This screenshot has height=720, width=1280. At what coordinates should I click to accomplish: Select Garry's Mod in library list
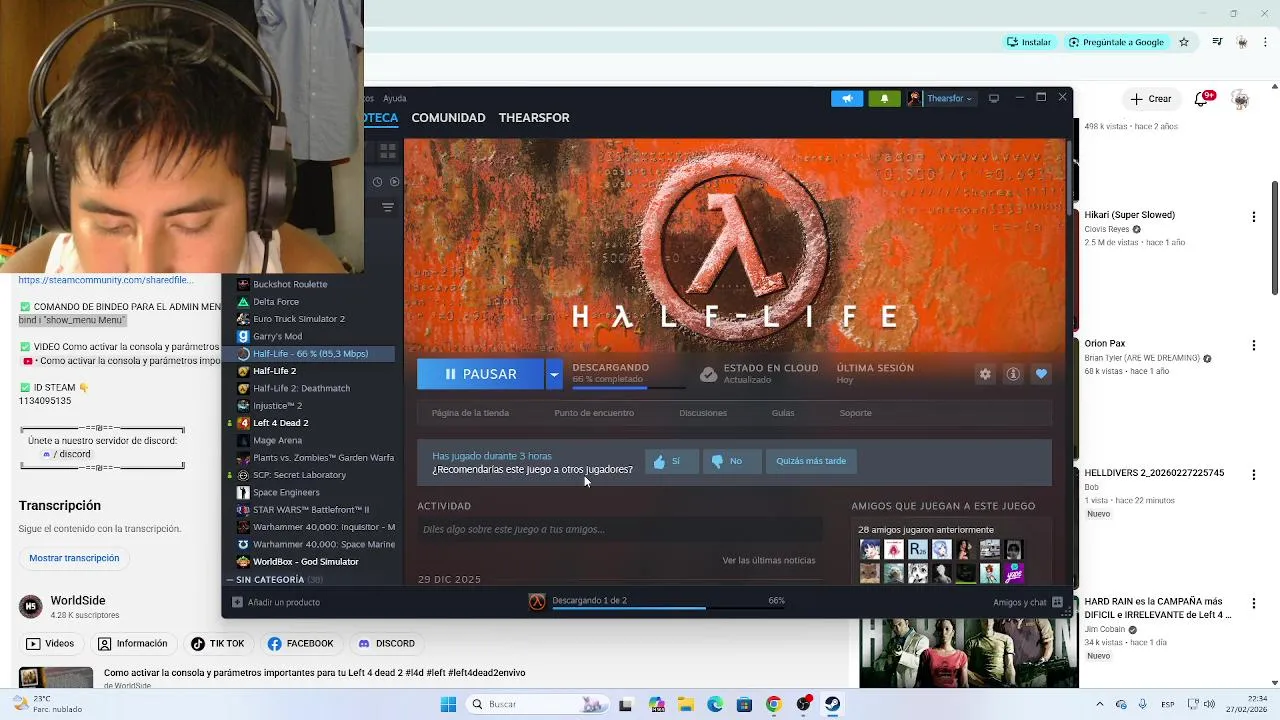click(x=277, y=336)
